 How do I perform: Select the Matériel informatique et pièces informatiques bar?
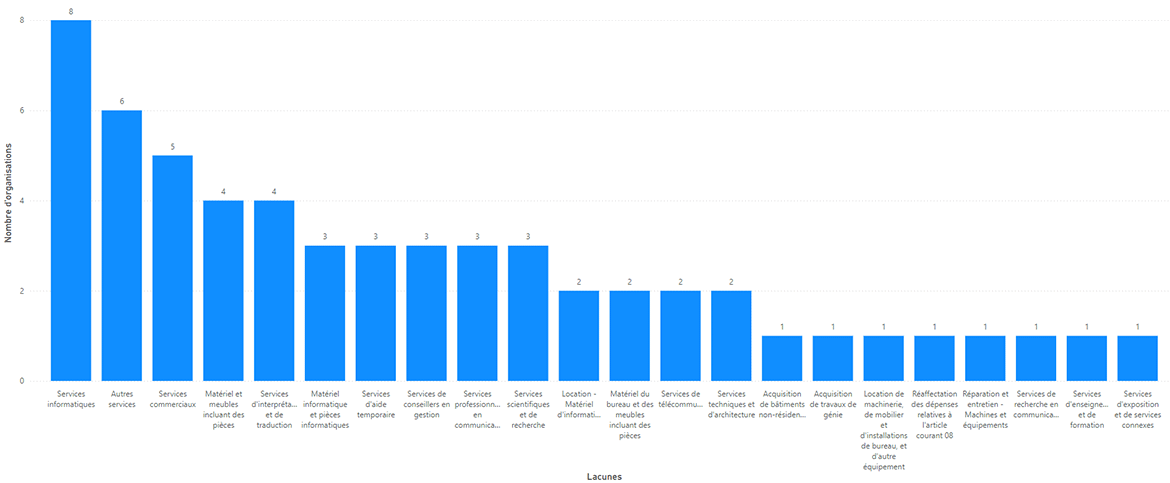(325, 314)
